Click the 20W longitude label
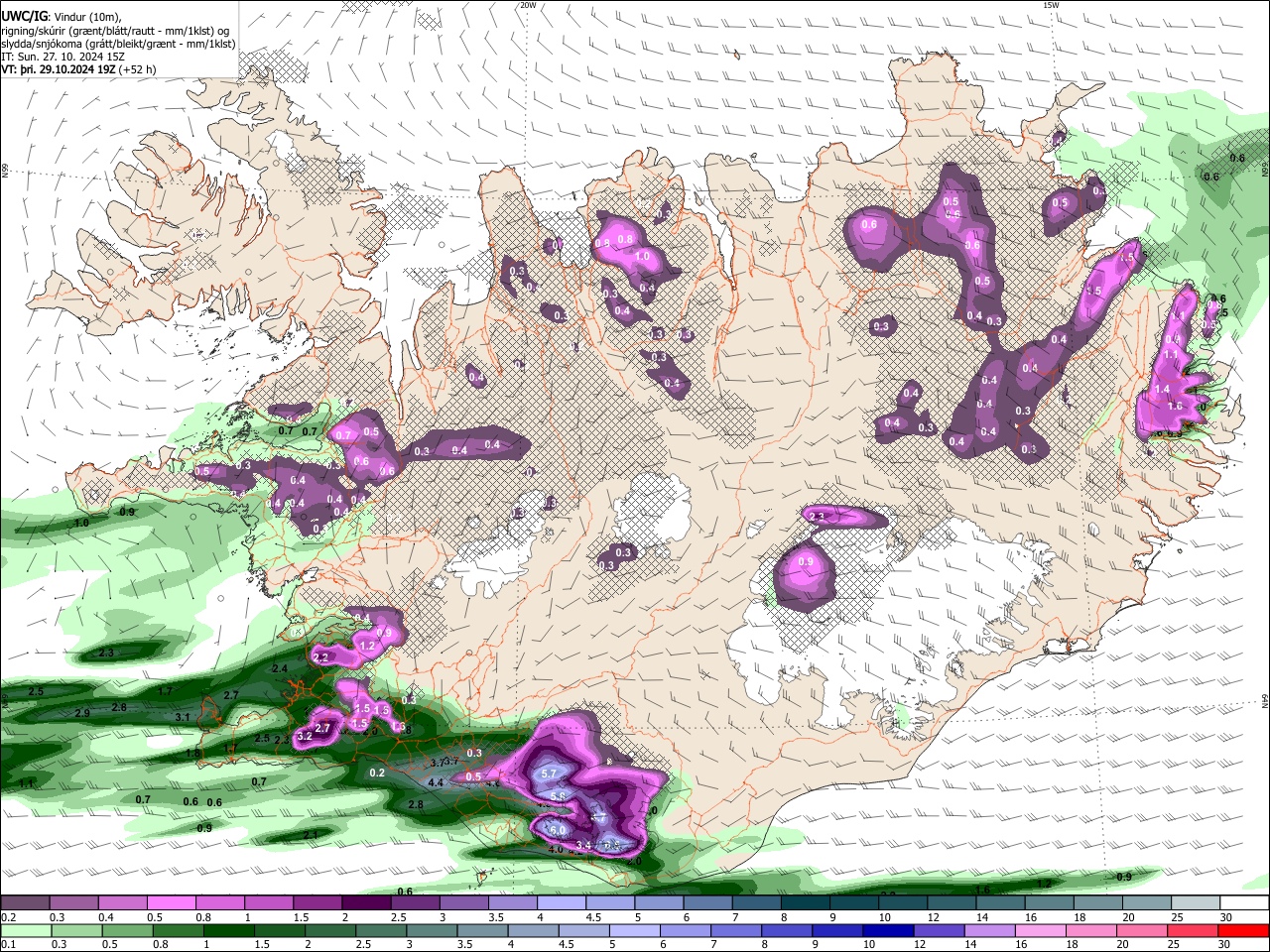The height and width of the screenshot is (952, 1270). pyautogui.click(x=527, y=5)
